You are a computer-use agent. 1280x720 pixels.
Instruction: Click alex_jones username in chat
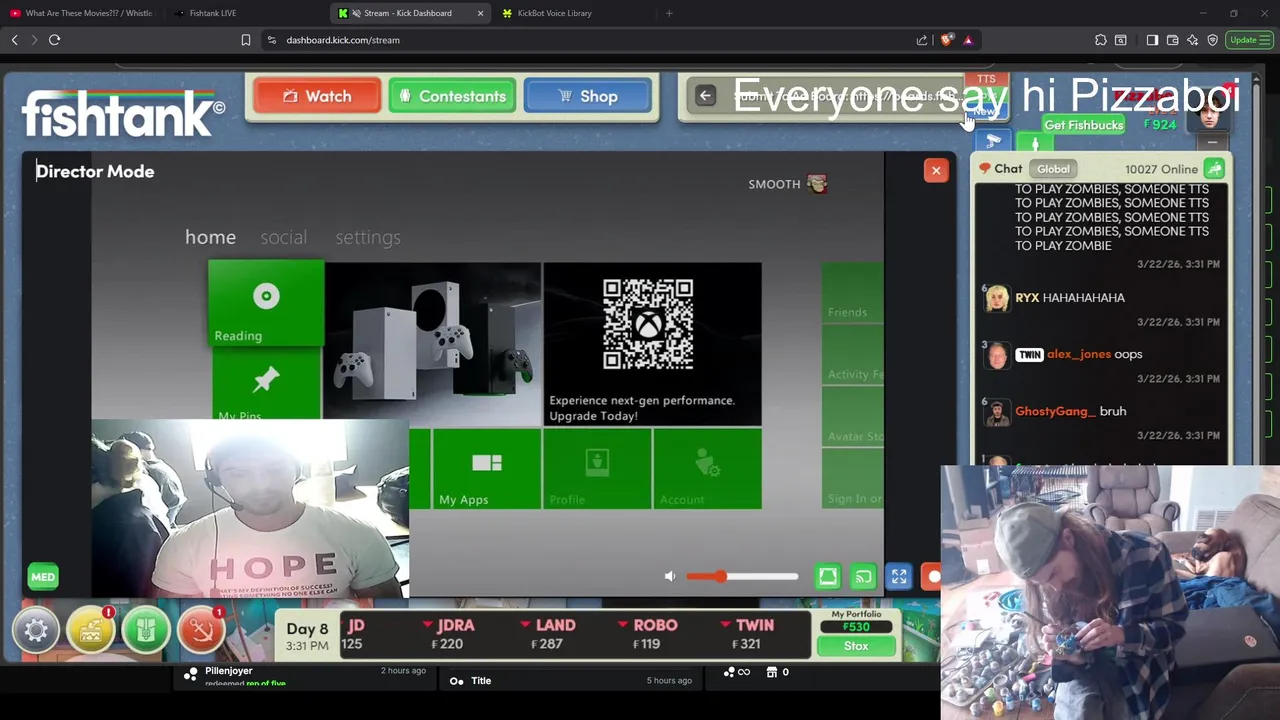(1078, 354)
